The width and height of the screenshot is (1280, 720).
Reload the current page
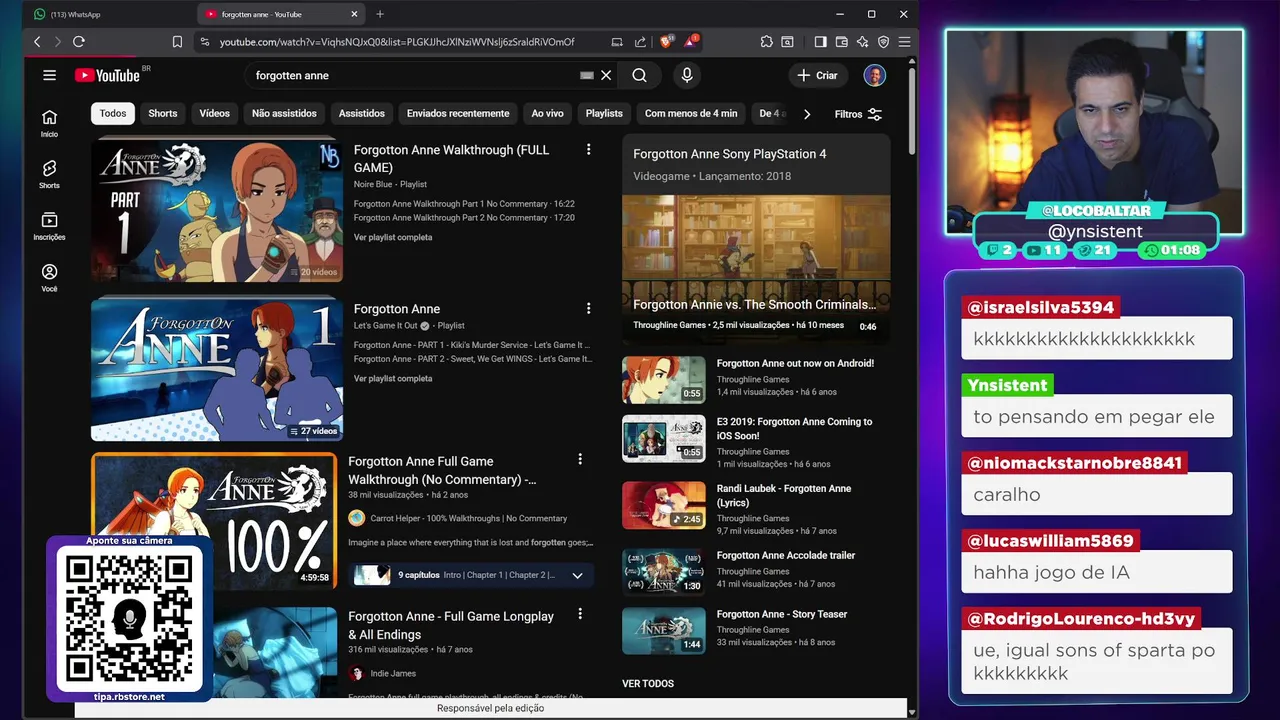click(x=79, y=42)
